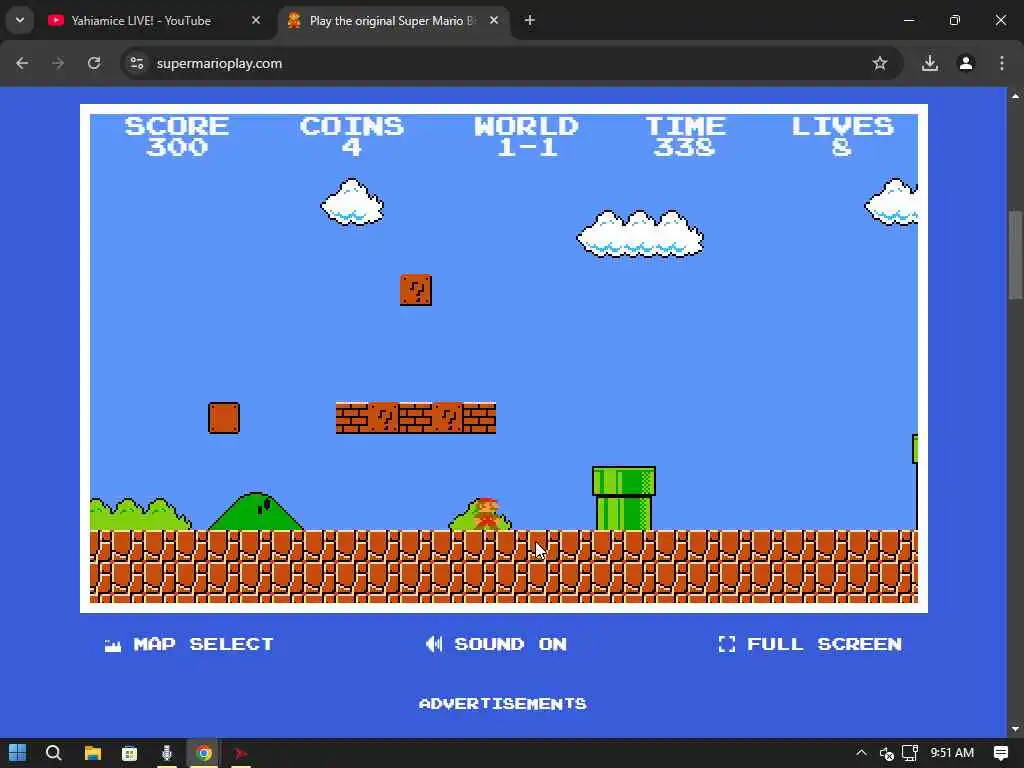1024x768 pixels.
Task: Click the Chrome icon in the taskbar
Action: (204, 753)
